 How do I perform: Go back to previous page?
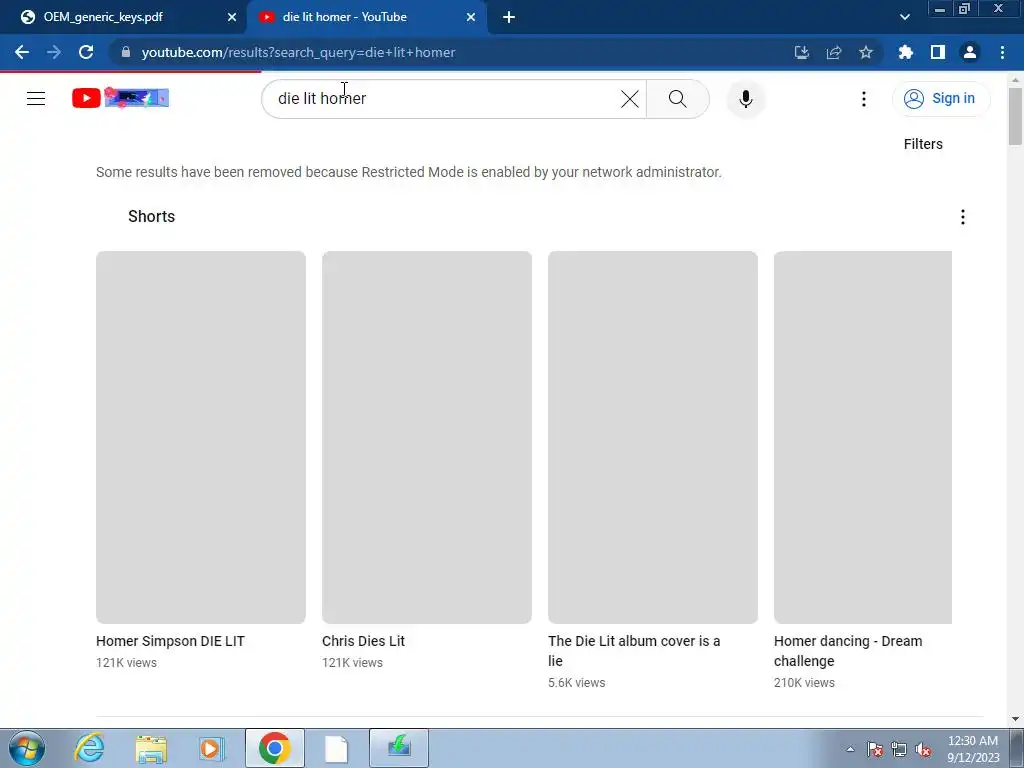click(x=22, y=52)
